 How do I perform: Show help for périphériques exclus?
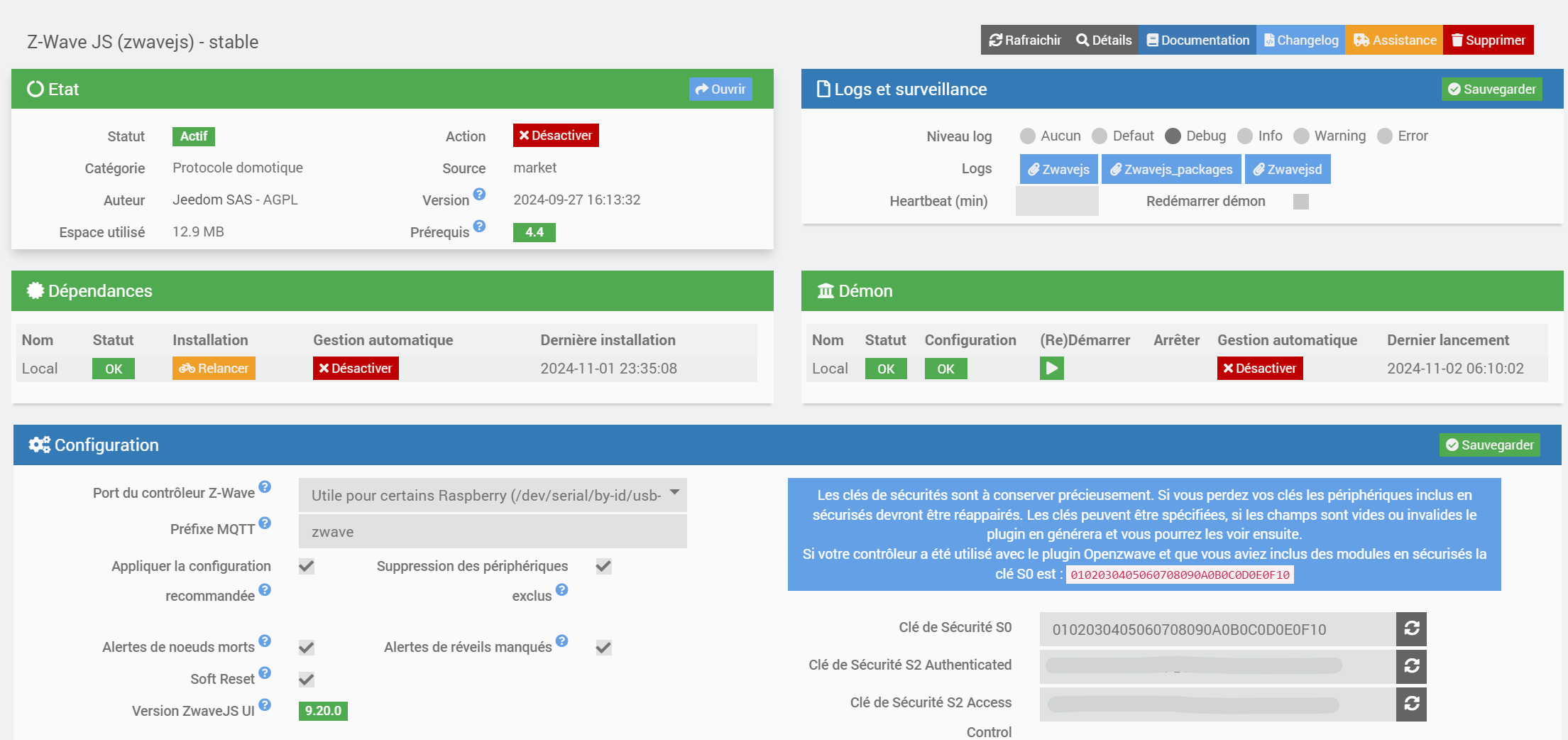(561, 589)
